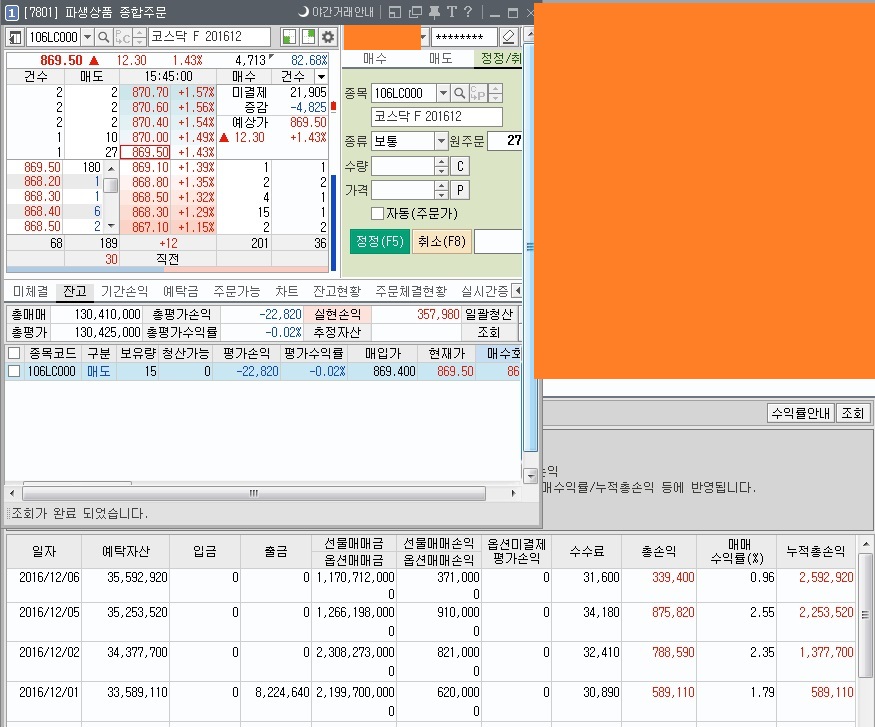Toggle the select-all checkbox in holdings table header
875x727 pixels.
click(14, 353)
